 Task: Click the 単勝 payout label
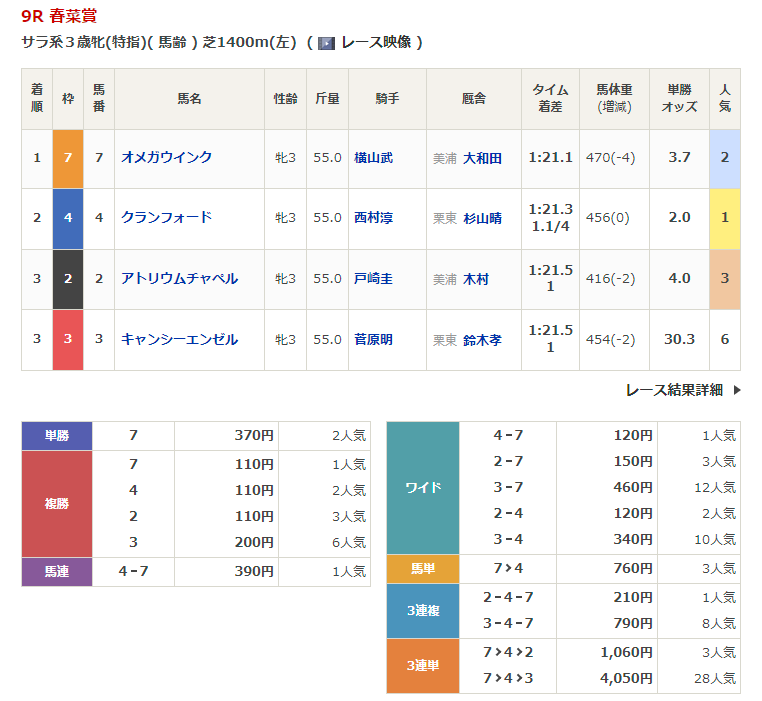(x=57, y=436)
